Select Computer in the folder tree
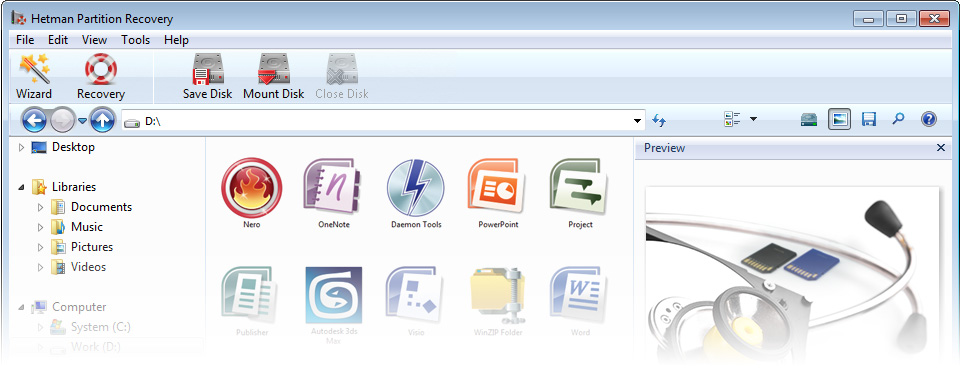 79,307
